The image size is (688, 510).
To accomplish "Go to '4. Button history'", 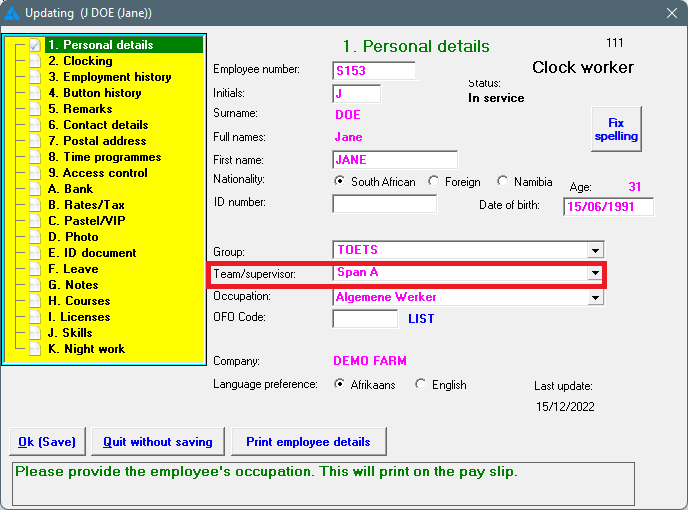I will [x=95, y=93].
